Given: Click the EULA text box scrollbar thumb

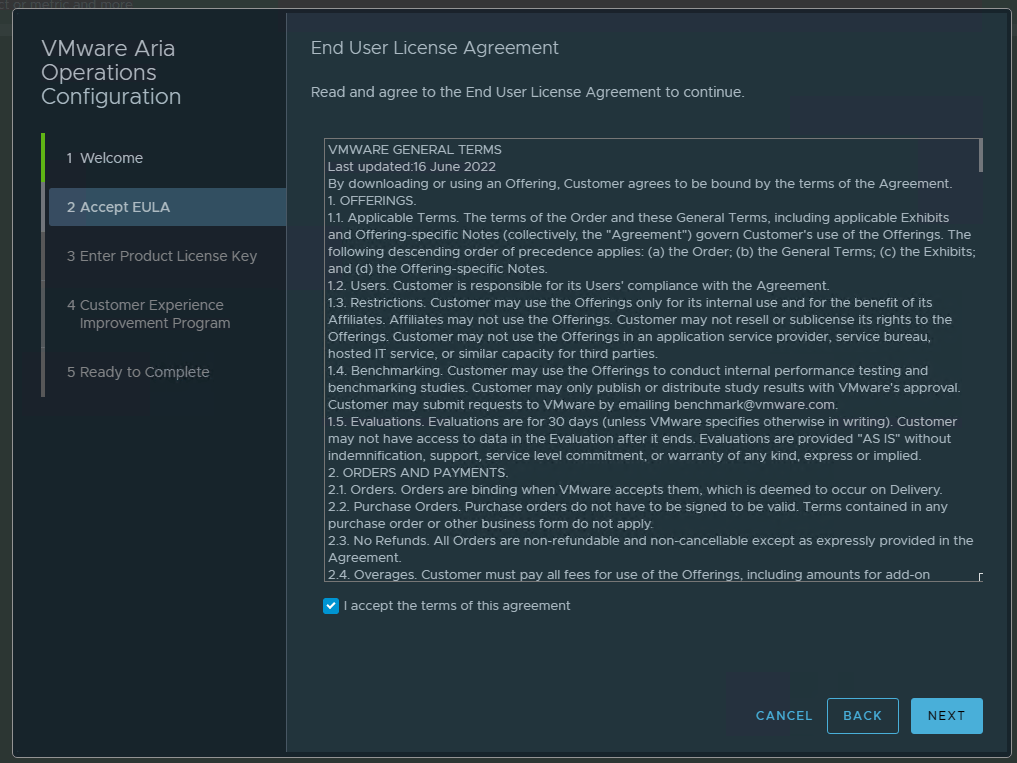Looking at the screenshot, I should click(980, 155).
